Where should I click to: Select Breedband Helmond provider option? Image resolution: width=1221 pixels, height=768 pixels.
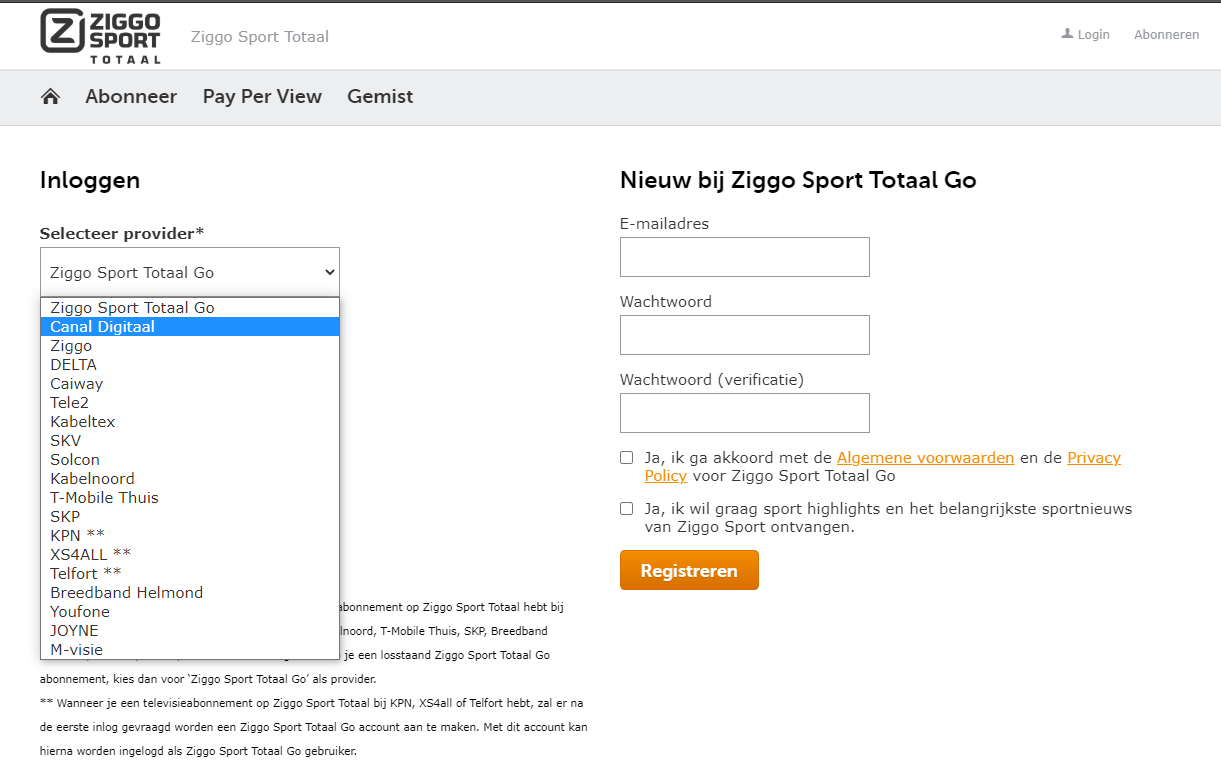(190, 593)
